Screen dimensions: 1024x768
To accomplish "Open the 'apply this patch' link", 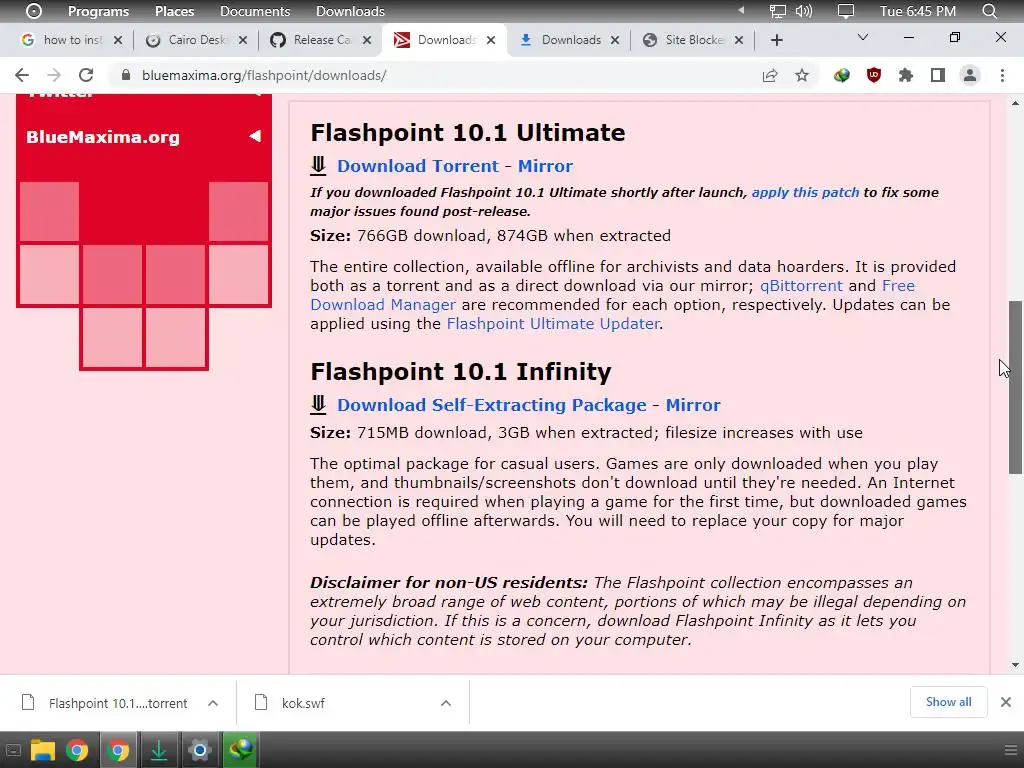I will click(805, 192).
